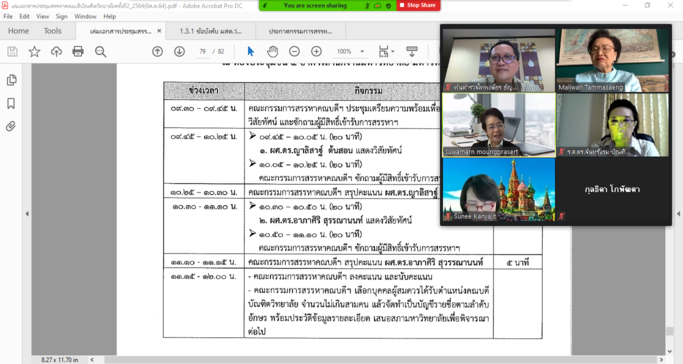The width and height of the screenshot is (683, 364).
Task: Switch to the Tools tab
Action: [53, 31]
